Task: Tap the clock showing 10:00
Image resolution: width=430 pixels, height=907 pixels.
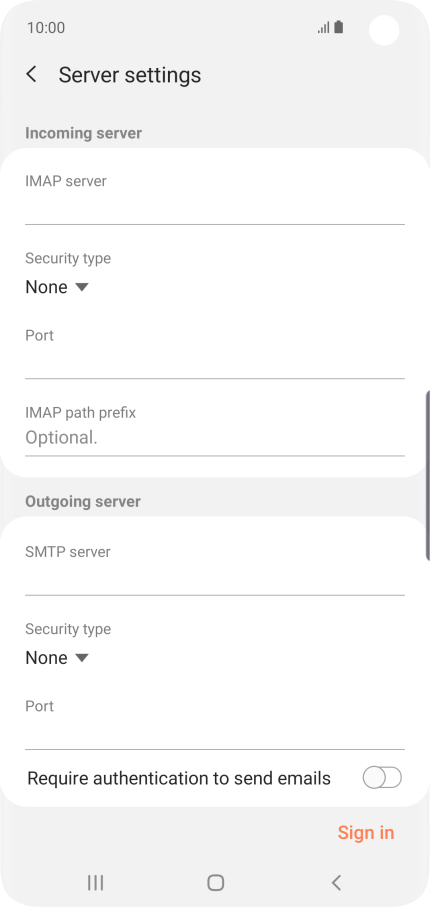Action: pyautogui.click(x=46, y=28)
